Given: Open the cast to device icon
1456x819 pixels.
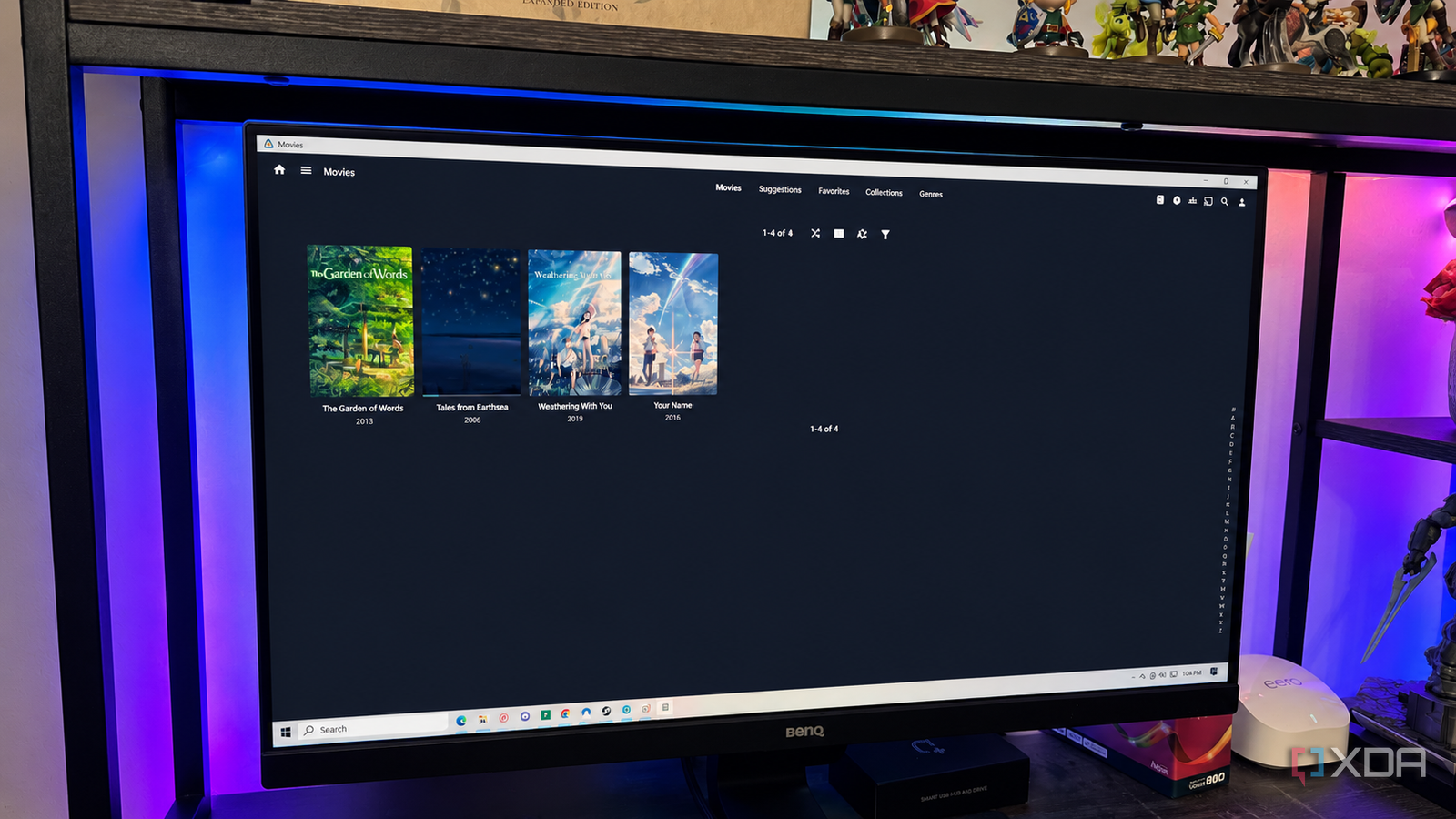Looking at the screenshot, I should click(1208, 201).
